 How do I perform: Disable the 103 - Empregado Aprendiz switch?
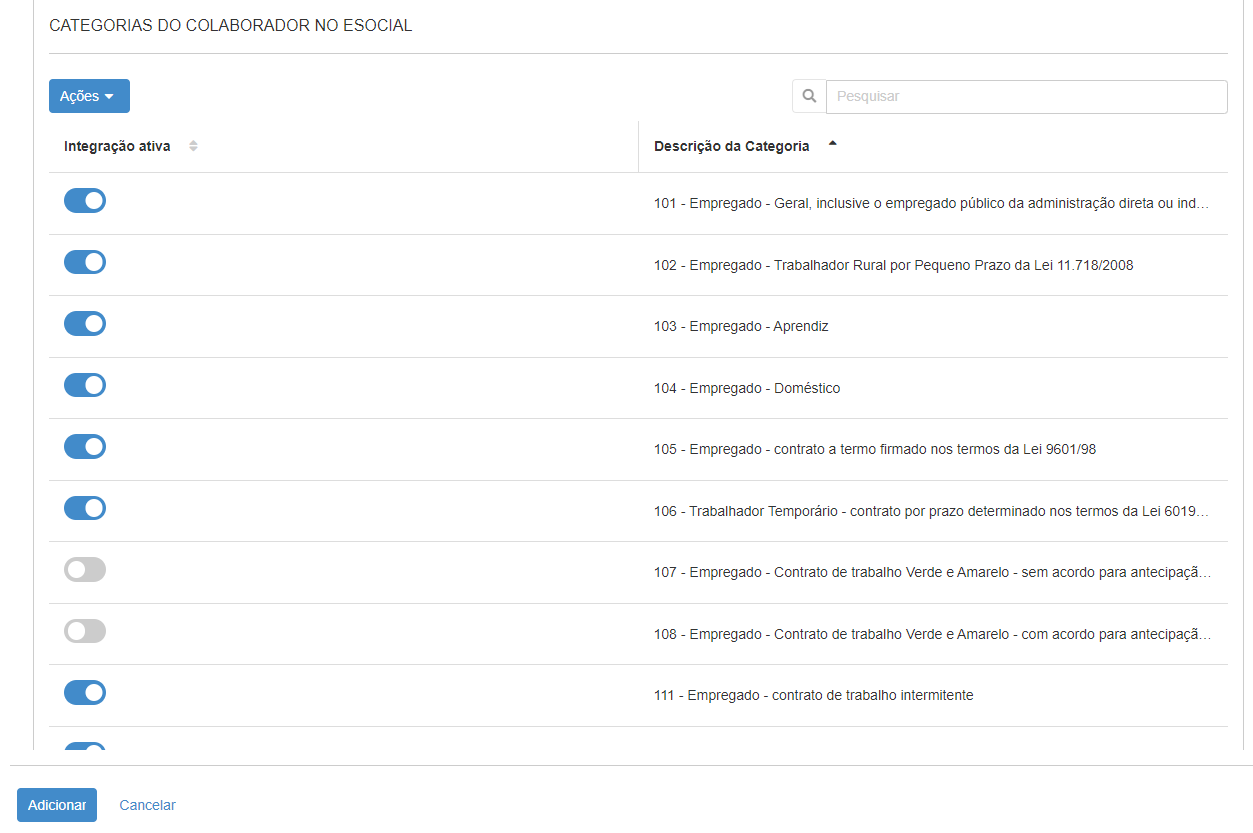[85, 323]
